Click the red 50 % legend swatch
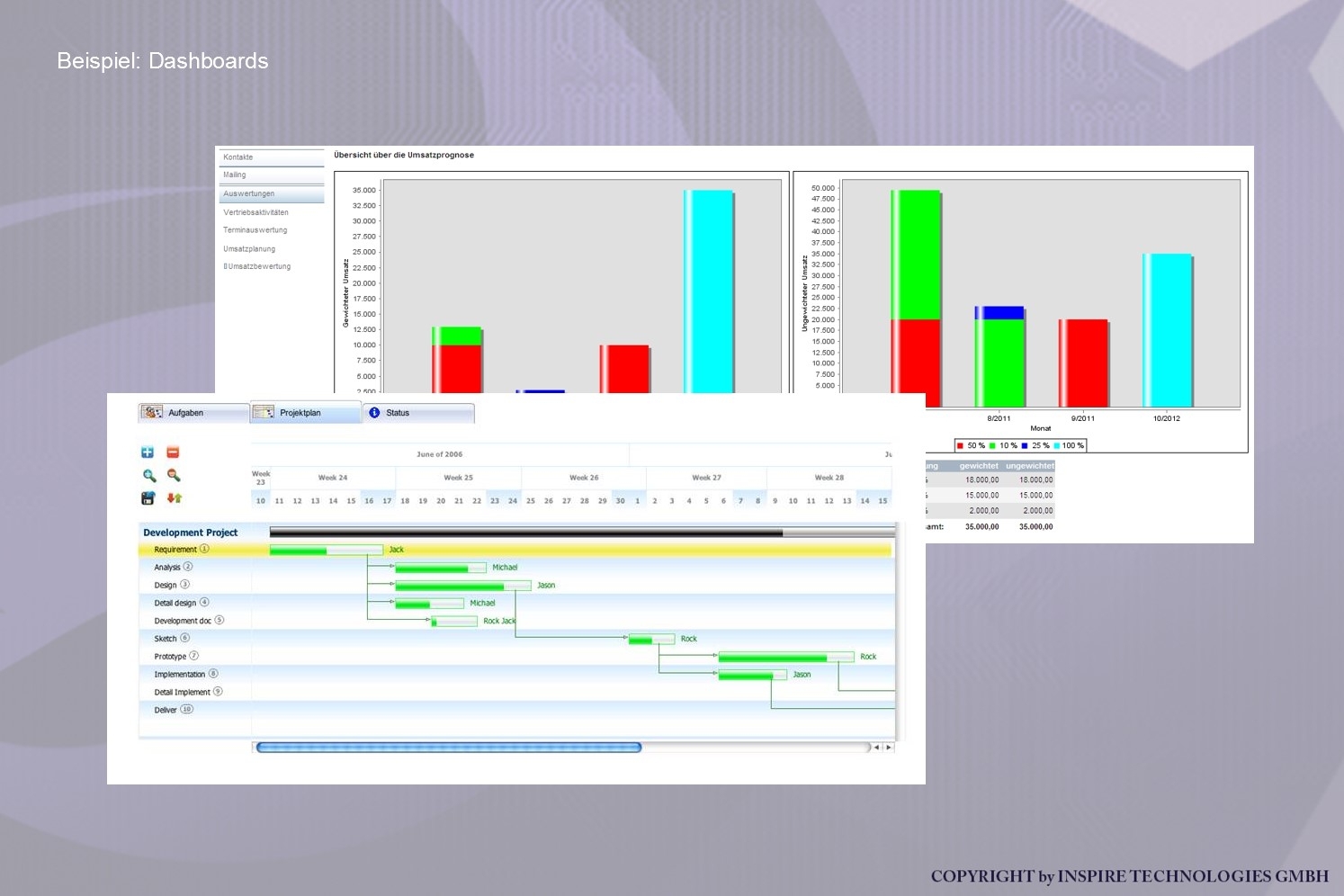The height and width of the screenshot is (896, 1344). coord(961,446)
